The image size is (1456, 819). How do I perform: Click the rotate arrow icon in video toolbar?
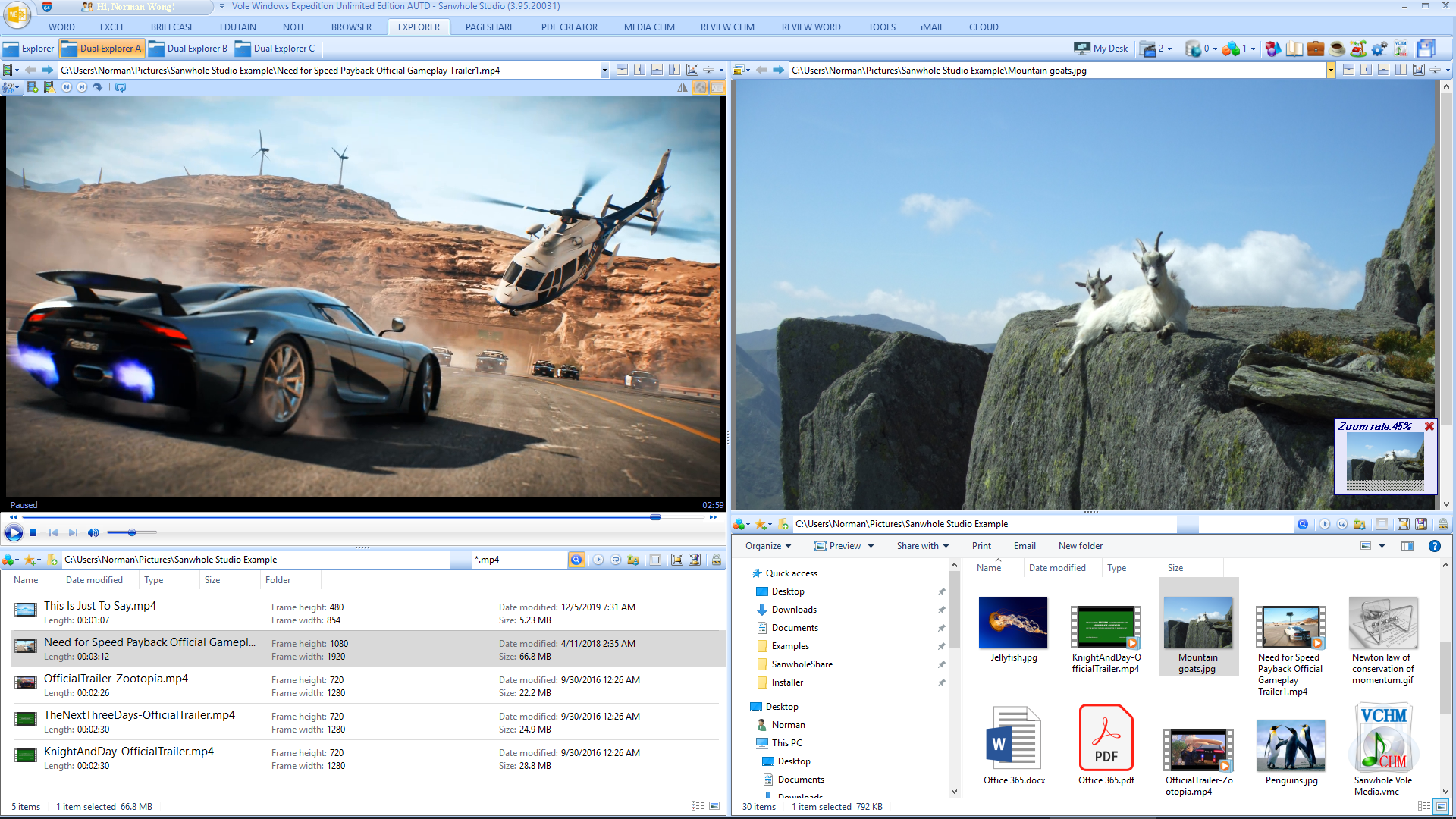(97, 87)
